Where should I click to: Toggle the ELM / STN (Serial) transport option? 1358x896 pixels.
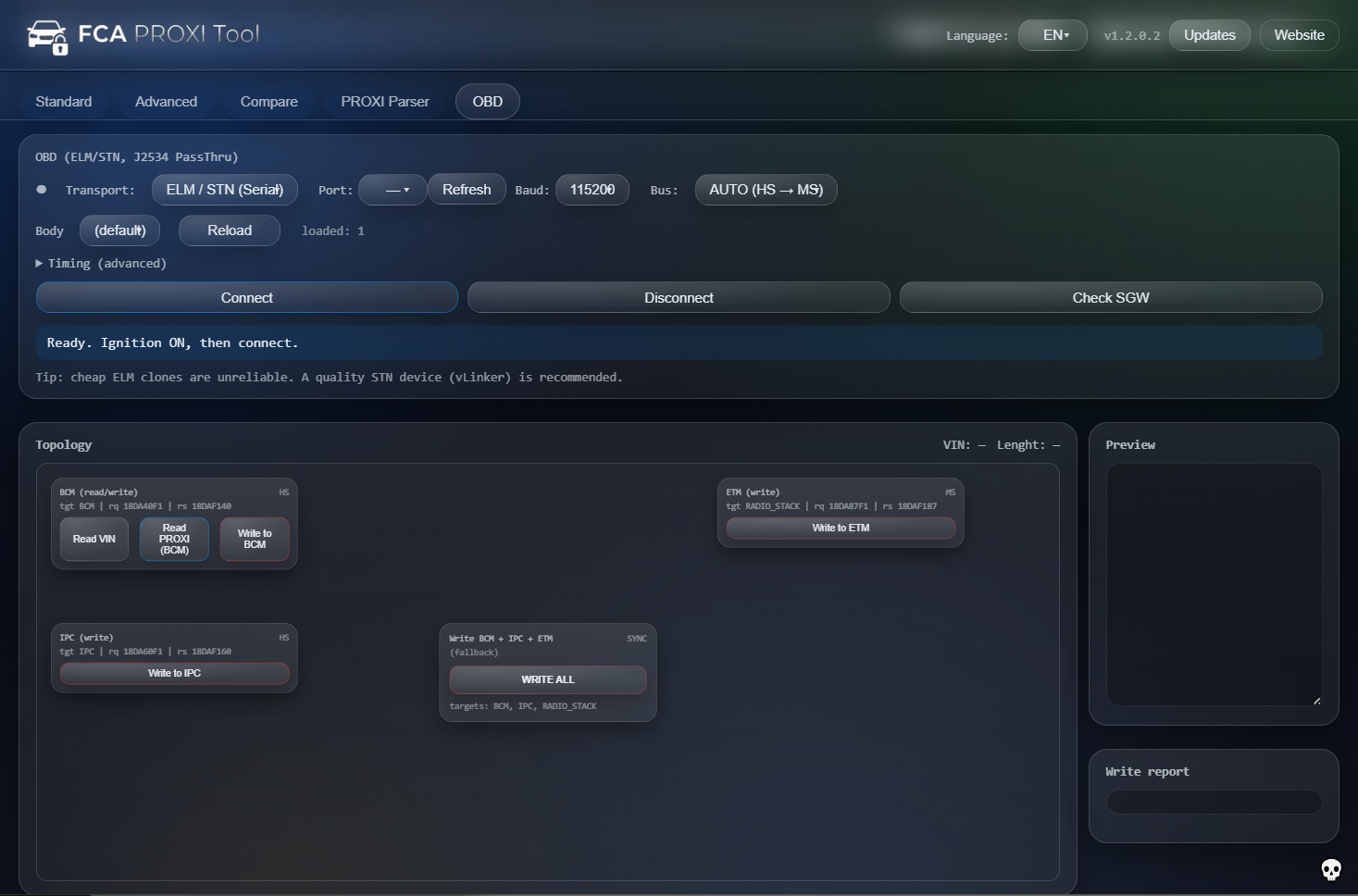pyautogui.click(x=224, y=189)
